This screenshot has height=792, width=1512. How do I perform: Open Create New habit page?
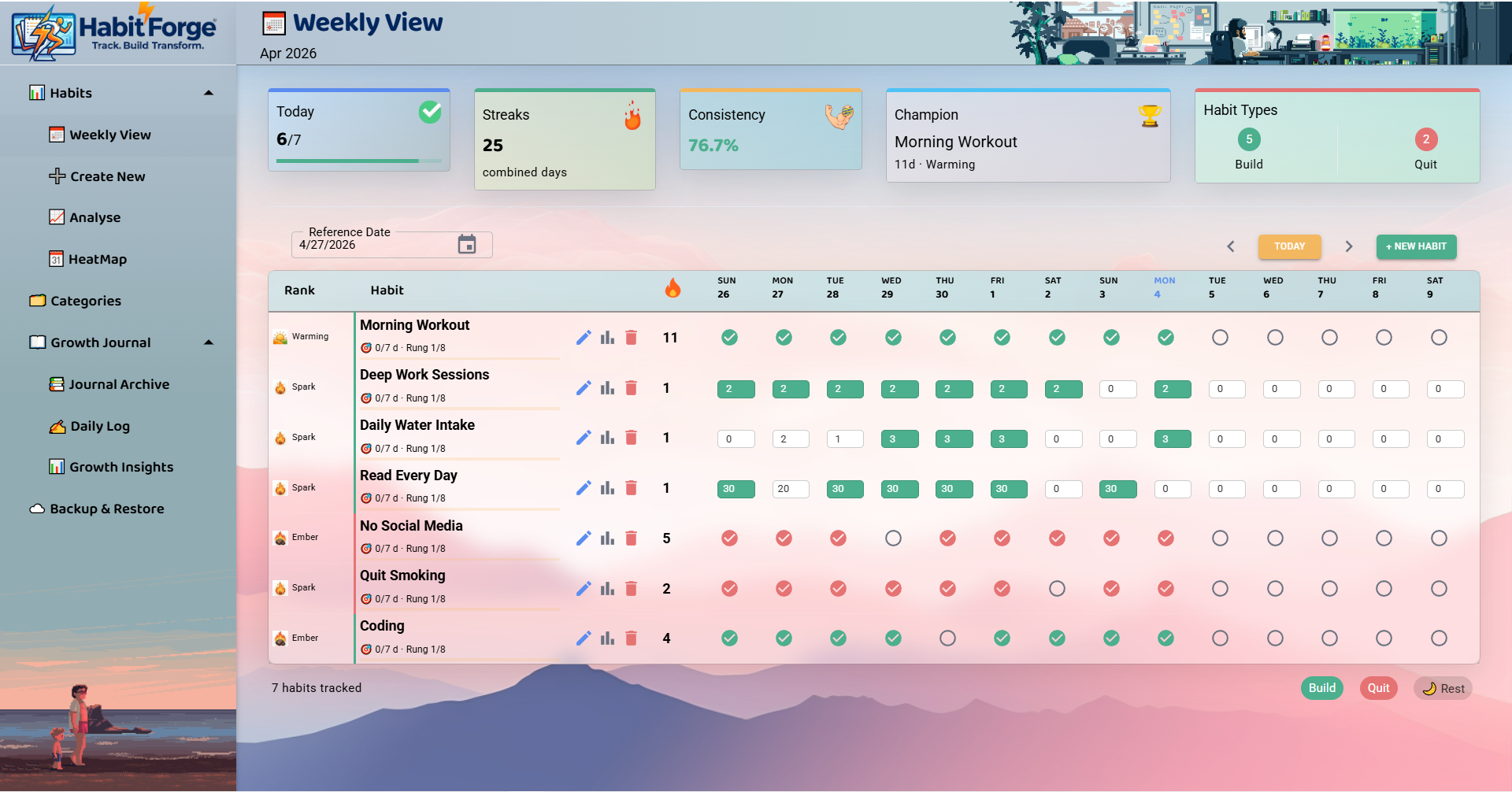(x=118, y=176)
